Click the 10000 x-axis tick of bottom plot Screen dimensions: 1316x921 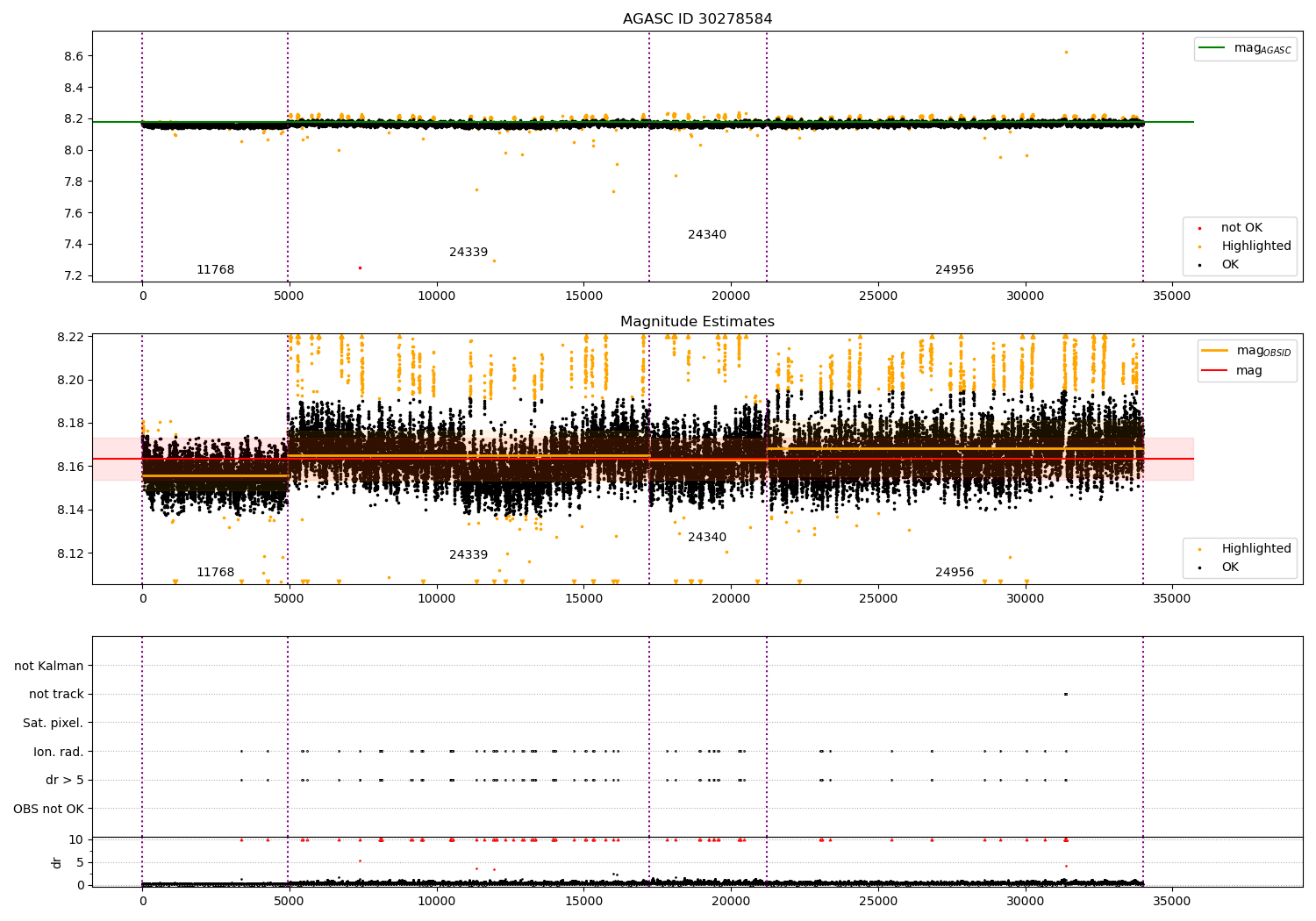[437, 901]
